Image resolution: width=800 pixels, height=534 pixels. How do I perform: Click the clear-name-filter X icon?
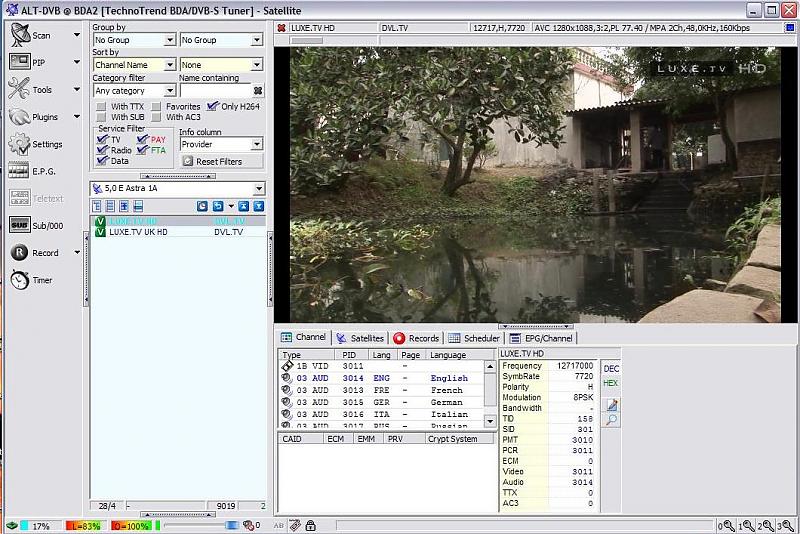coord(258,91)
